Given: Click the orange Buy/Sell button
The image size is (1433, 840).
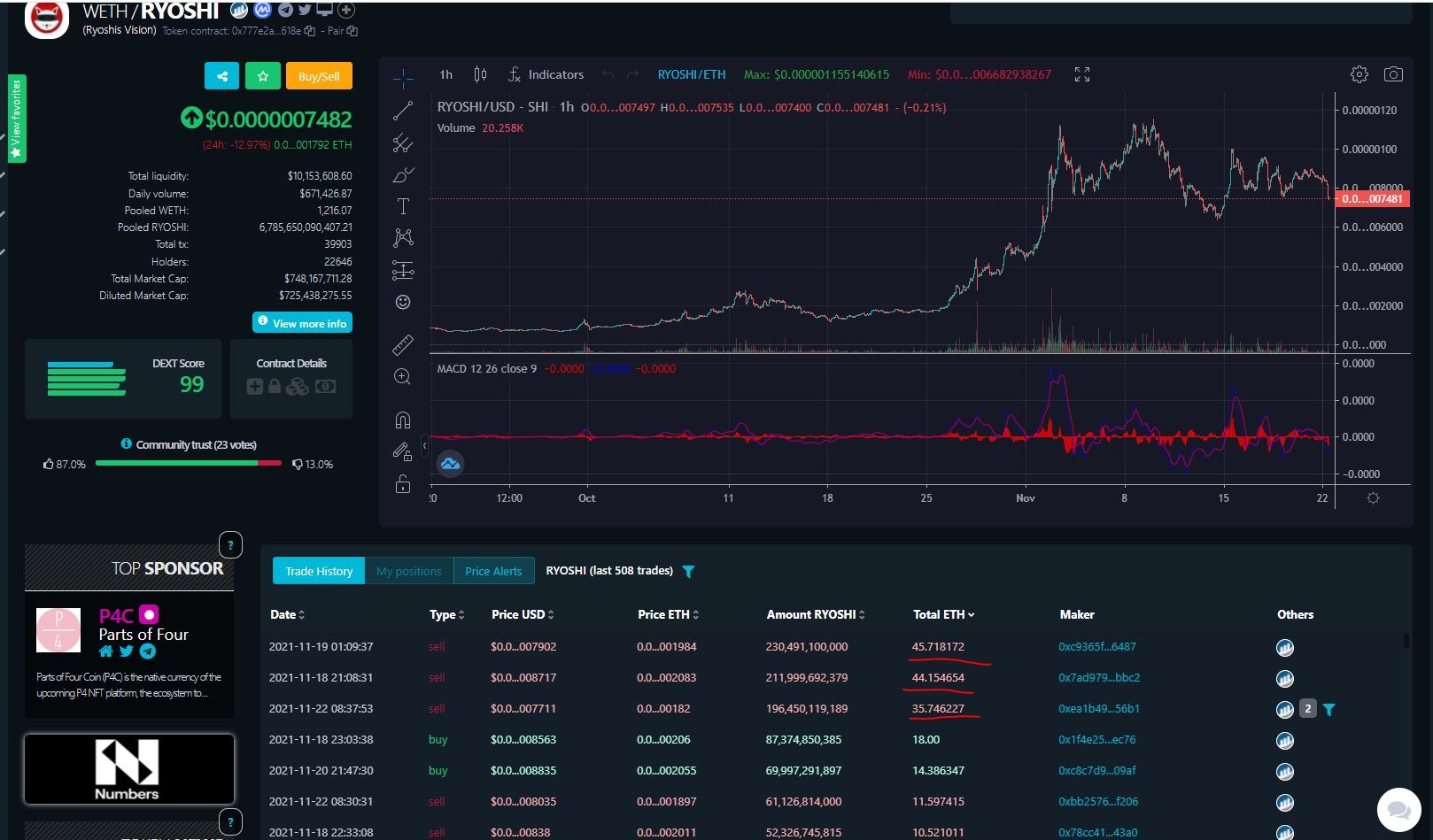Looking at the screenshot, I should pos(319,76).
